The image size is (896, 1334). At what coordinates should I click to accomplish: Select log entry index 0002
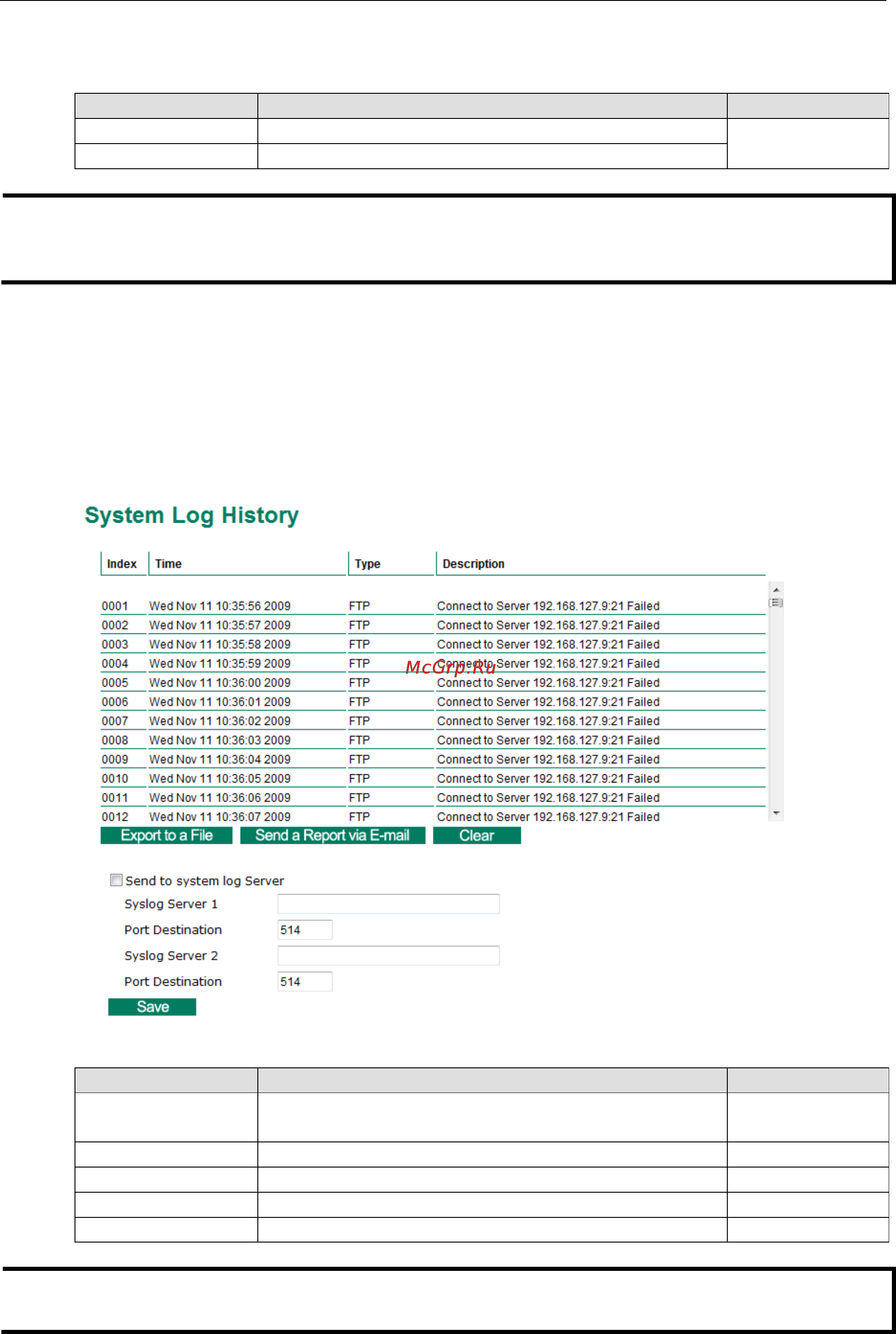(115, 625)
